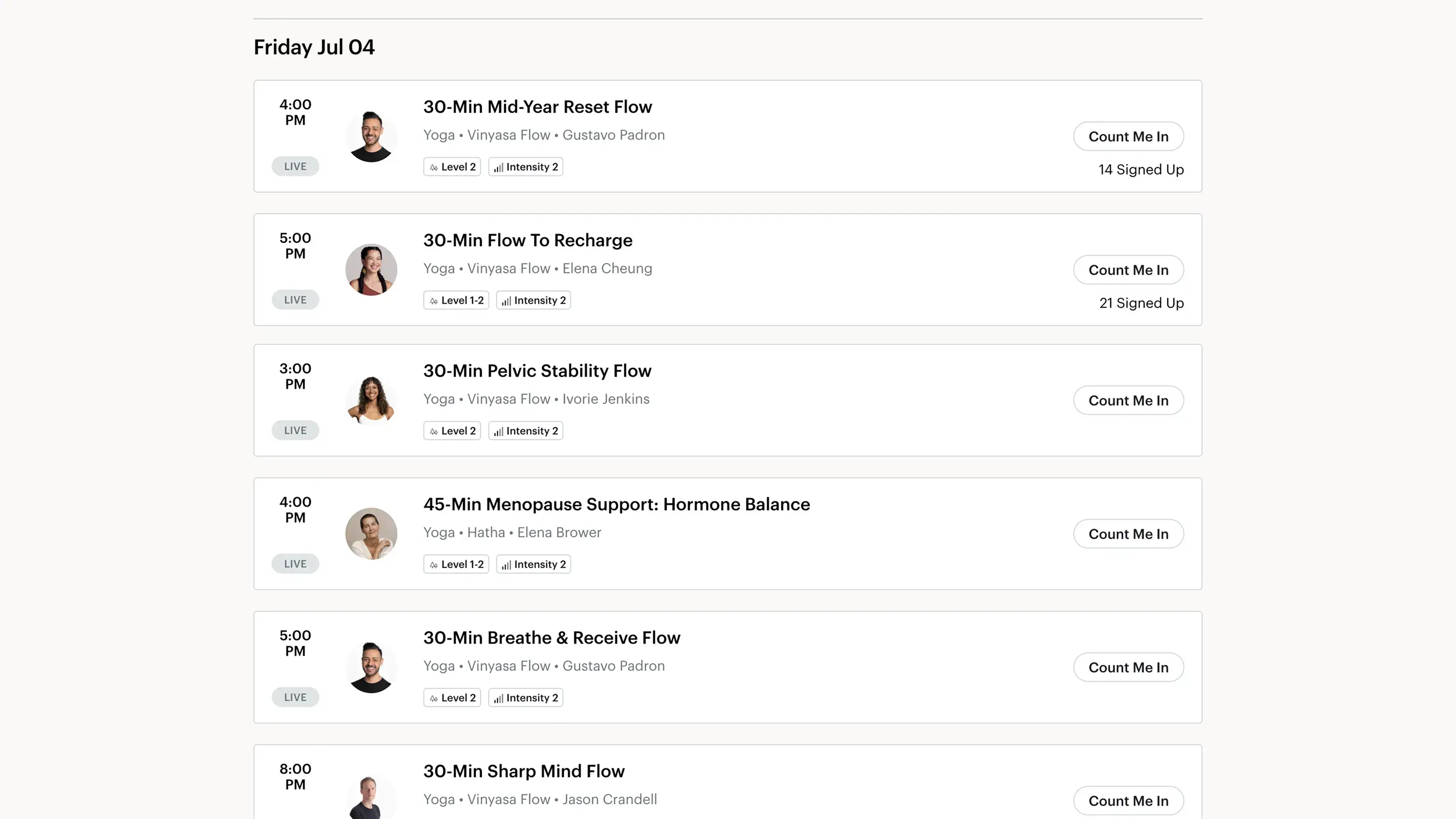Click Count Me In for Flow To Recharge
1456x819 pixels.
tap(1128, 269)
